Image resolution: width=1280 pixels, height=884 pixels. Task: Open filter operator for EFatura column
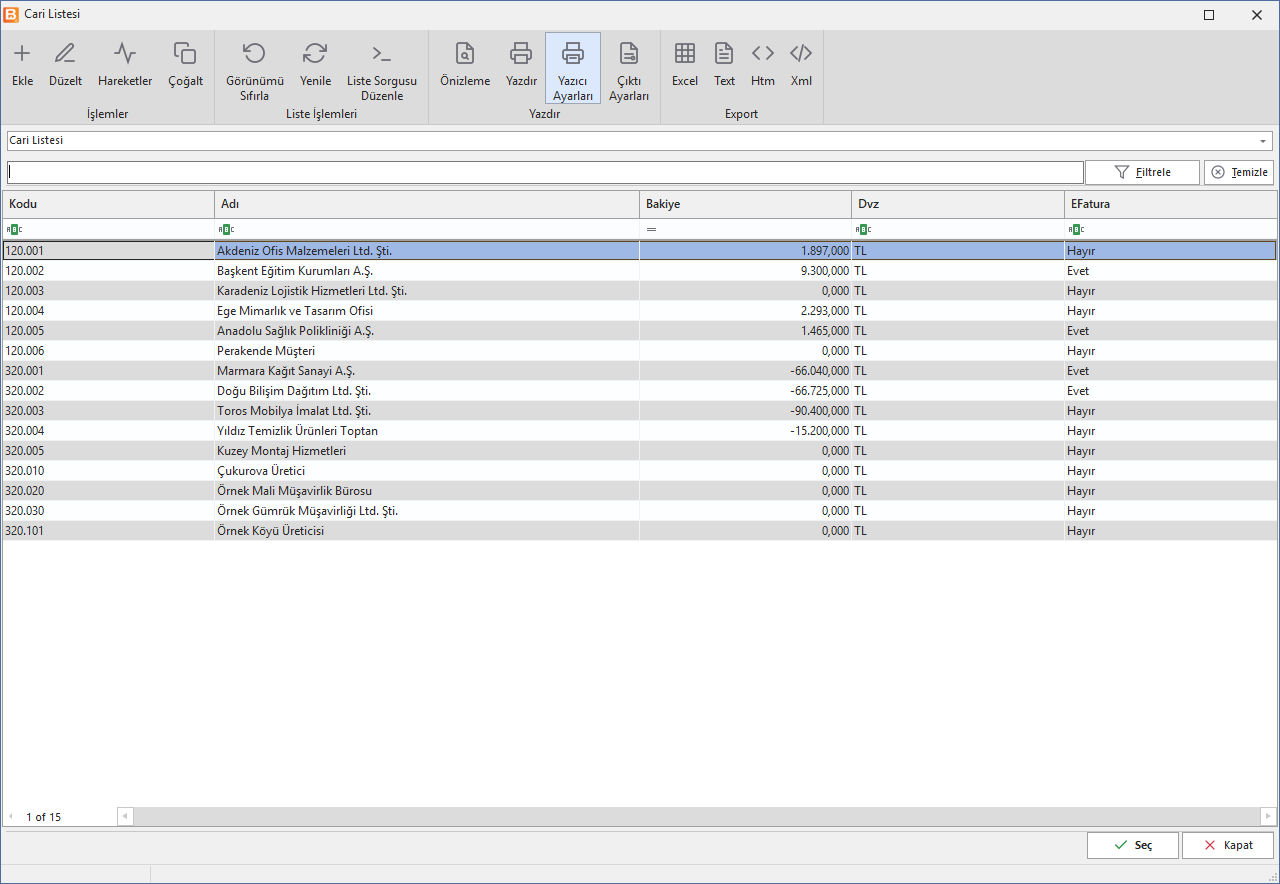click(1076, 230)
